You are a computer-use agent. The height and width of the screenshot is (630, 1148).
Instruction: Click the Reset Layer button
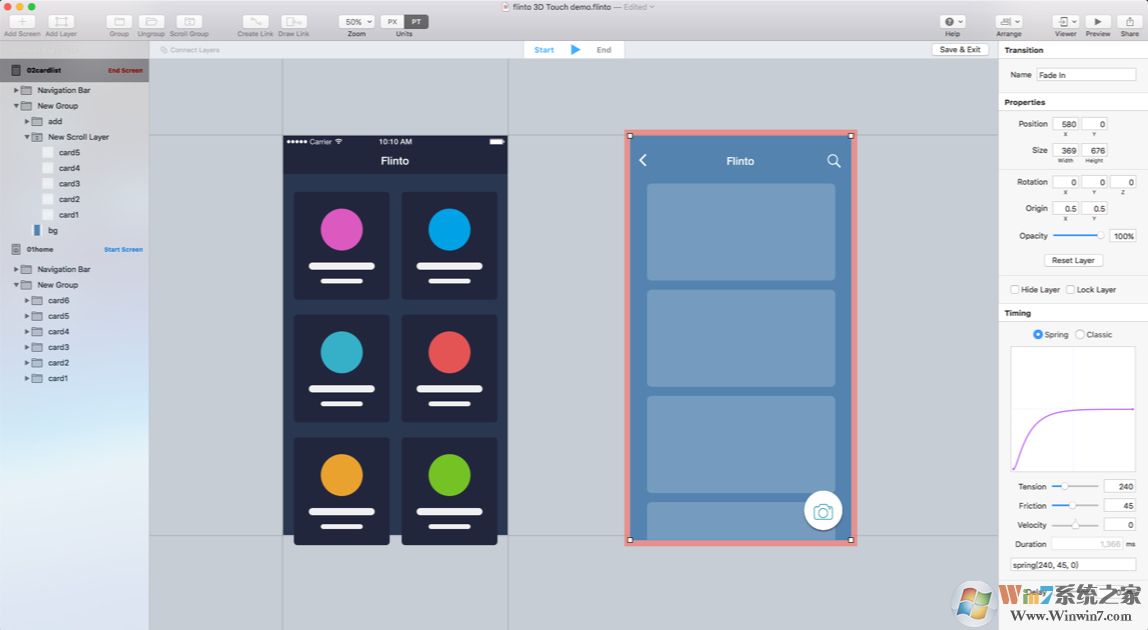(x=1073, y=260)
